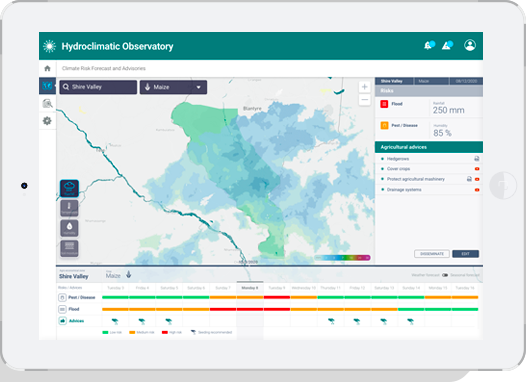Click the print icon beside Protect agricultural machinery
The width and height of the screenshot is (526, 382).
[x=469, y=179]
